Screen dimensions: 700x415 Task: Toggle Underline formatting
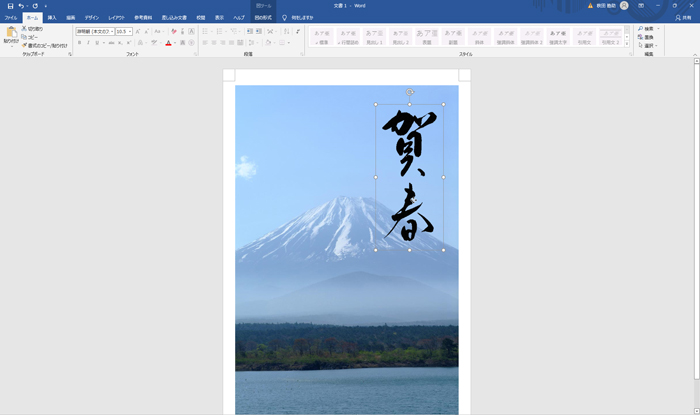(97, 43)
